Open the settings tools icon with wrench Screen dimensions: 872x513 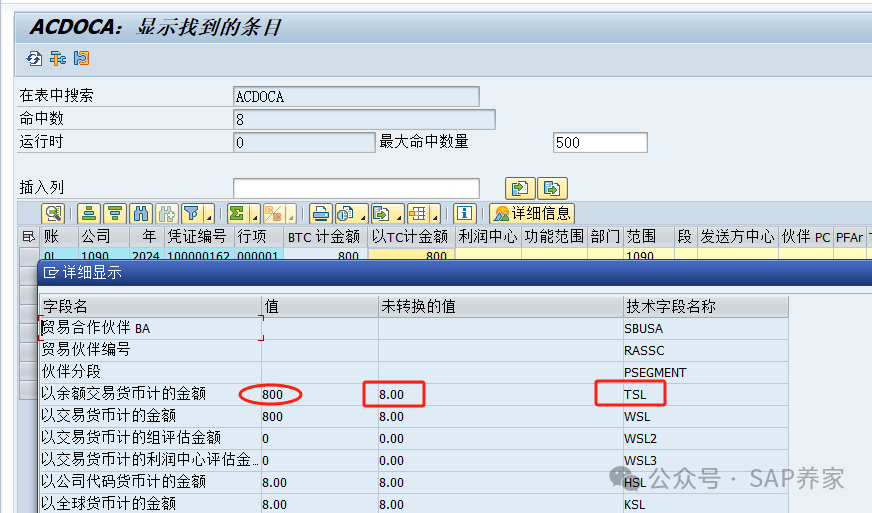coord(58,58)
